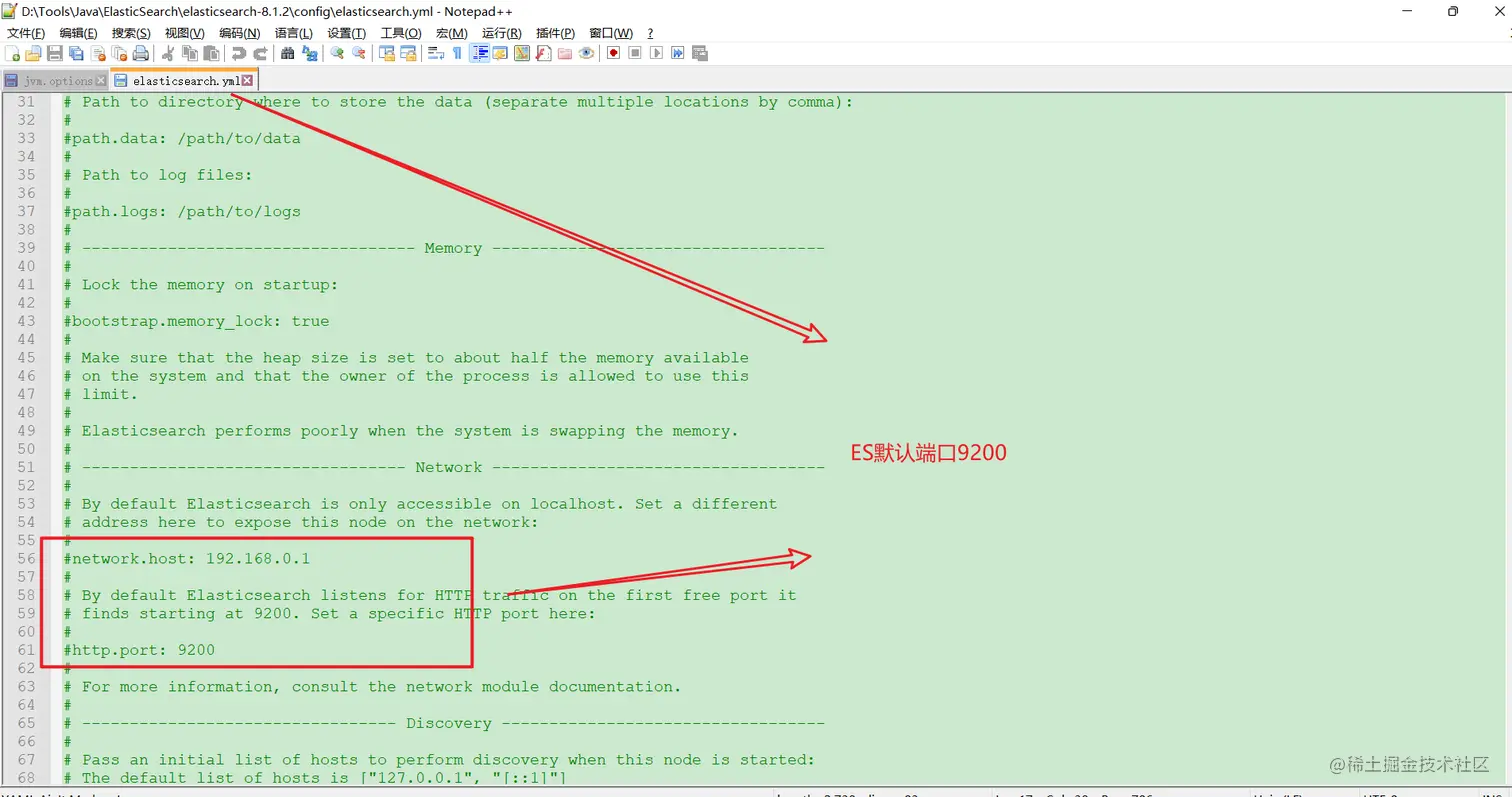Click the Save All toolbar icon
The image size is (1512, 797).
[x=76, y=53]
